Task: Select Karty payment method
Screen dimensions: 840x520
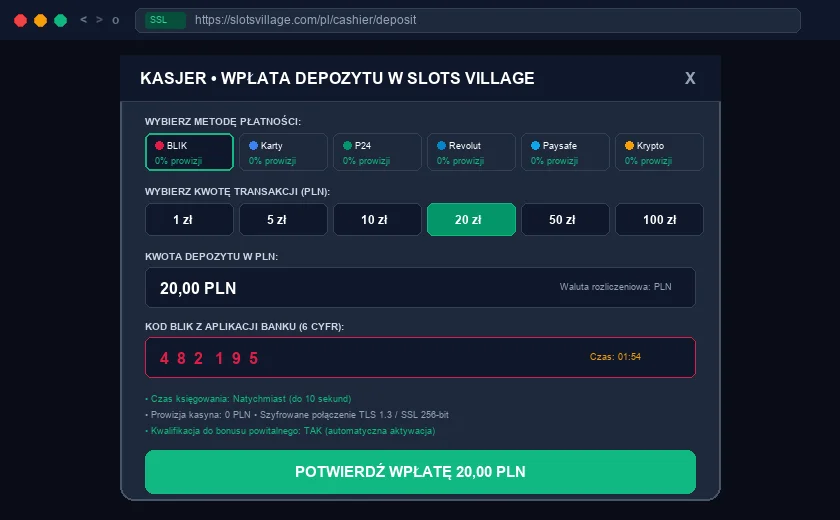Action: tap(283, 152)
